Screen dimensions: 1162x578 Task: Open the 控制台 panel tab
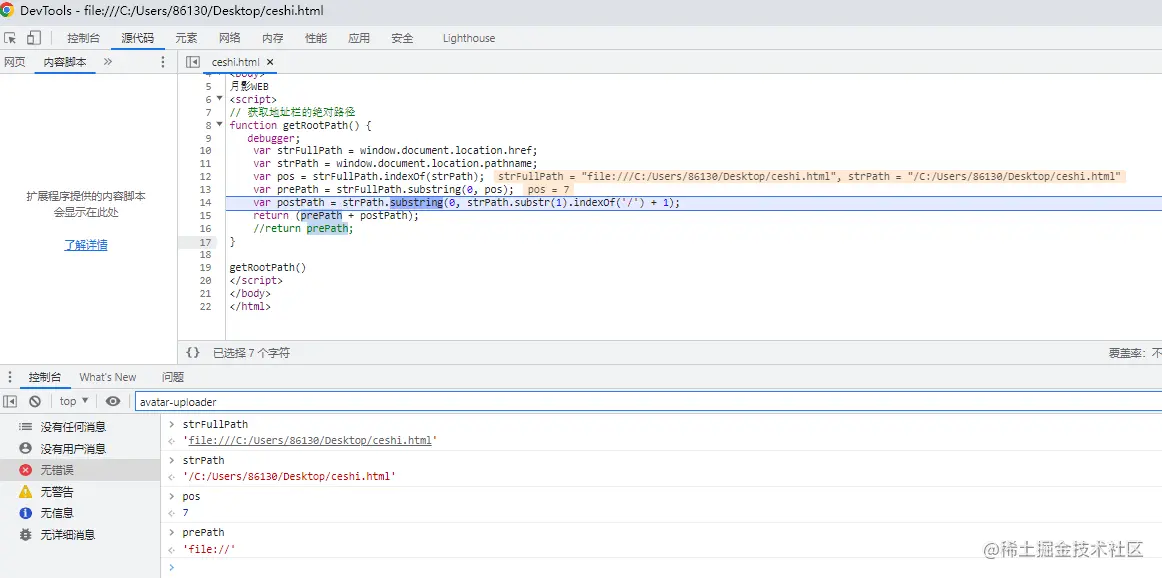(83, 39)
